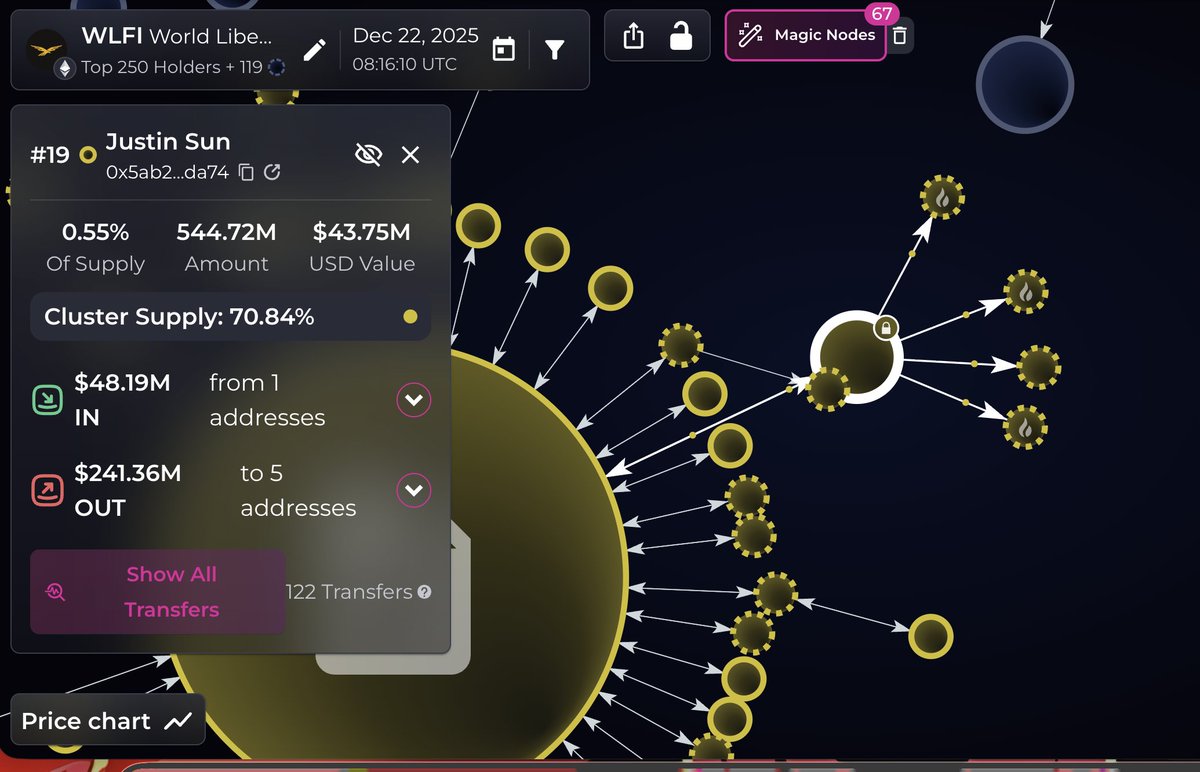
Task: Click the Show All Transfers magnifier icon
Action: [56, 592]
